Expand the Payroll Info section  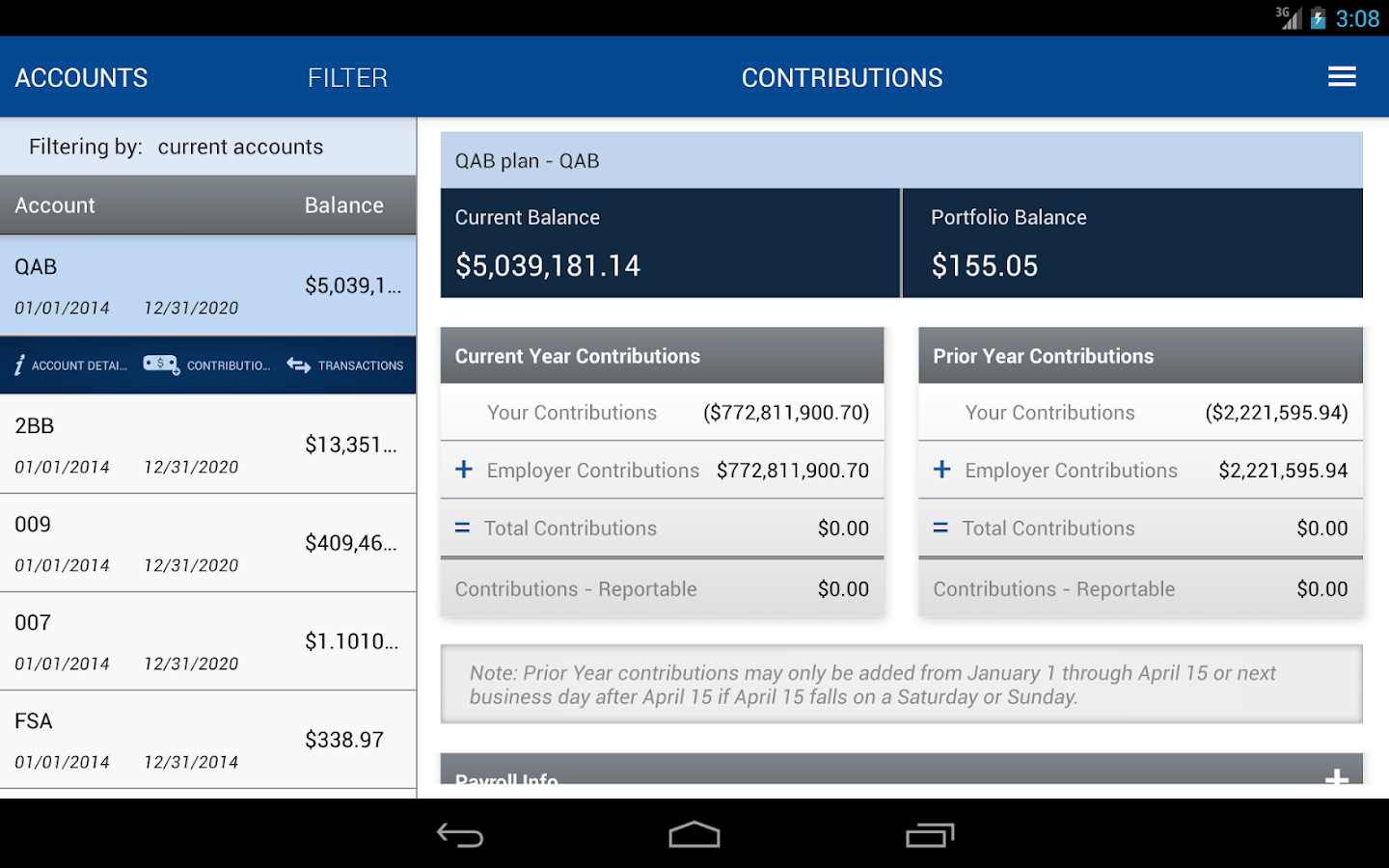pos(1336,777)
